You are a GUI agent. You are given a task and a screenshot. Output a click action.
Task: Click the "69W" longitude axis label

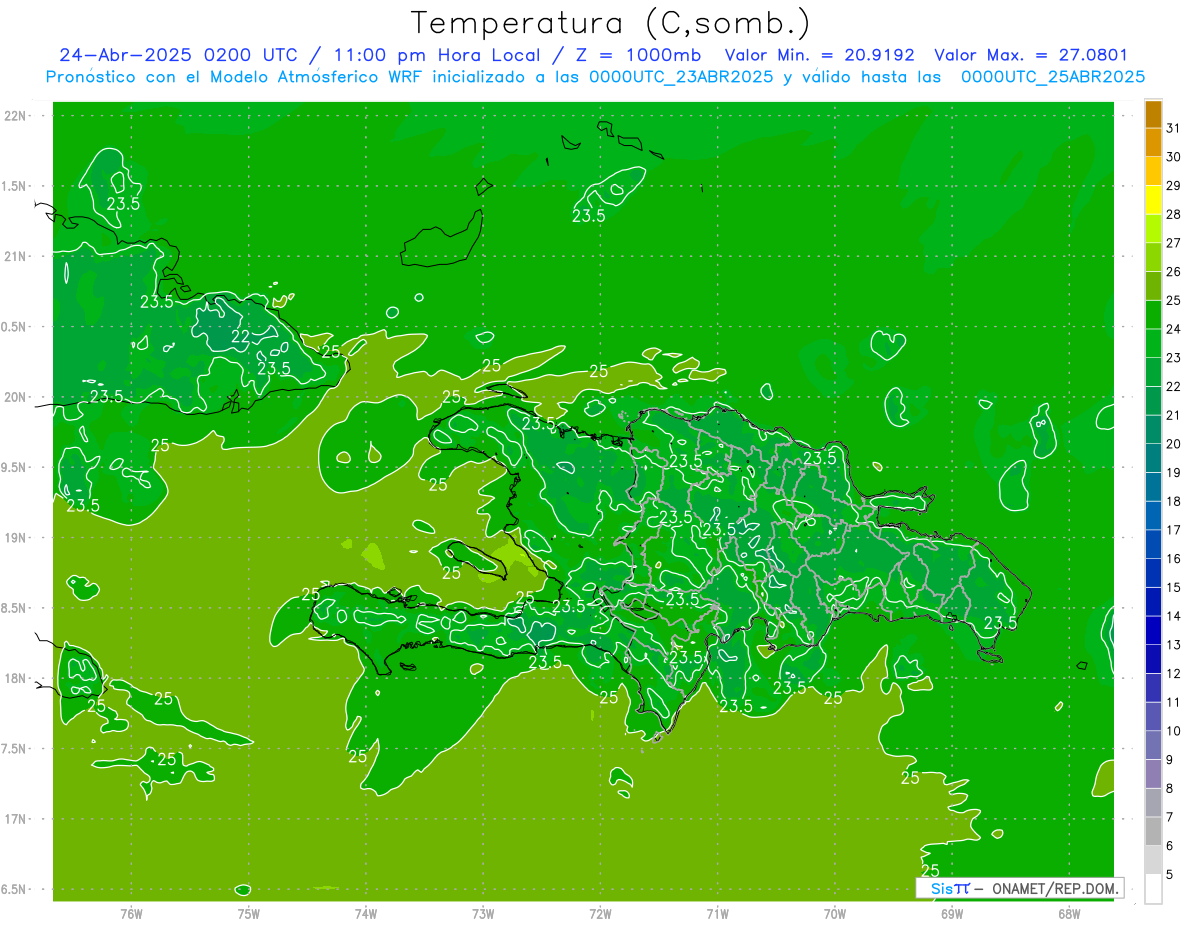[952, 914]
